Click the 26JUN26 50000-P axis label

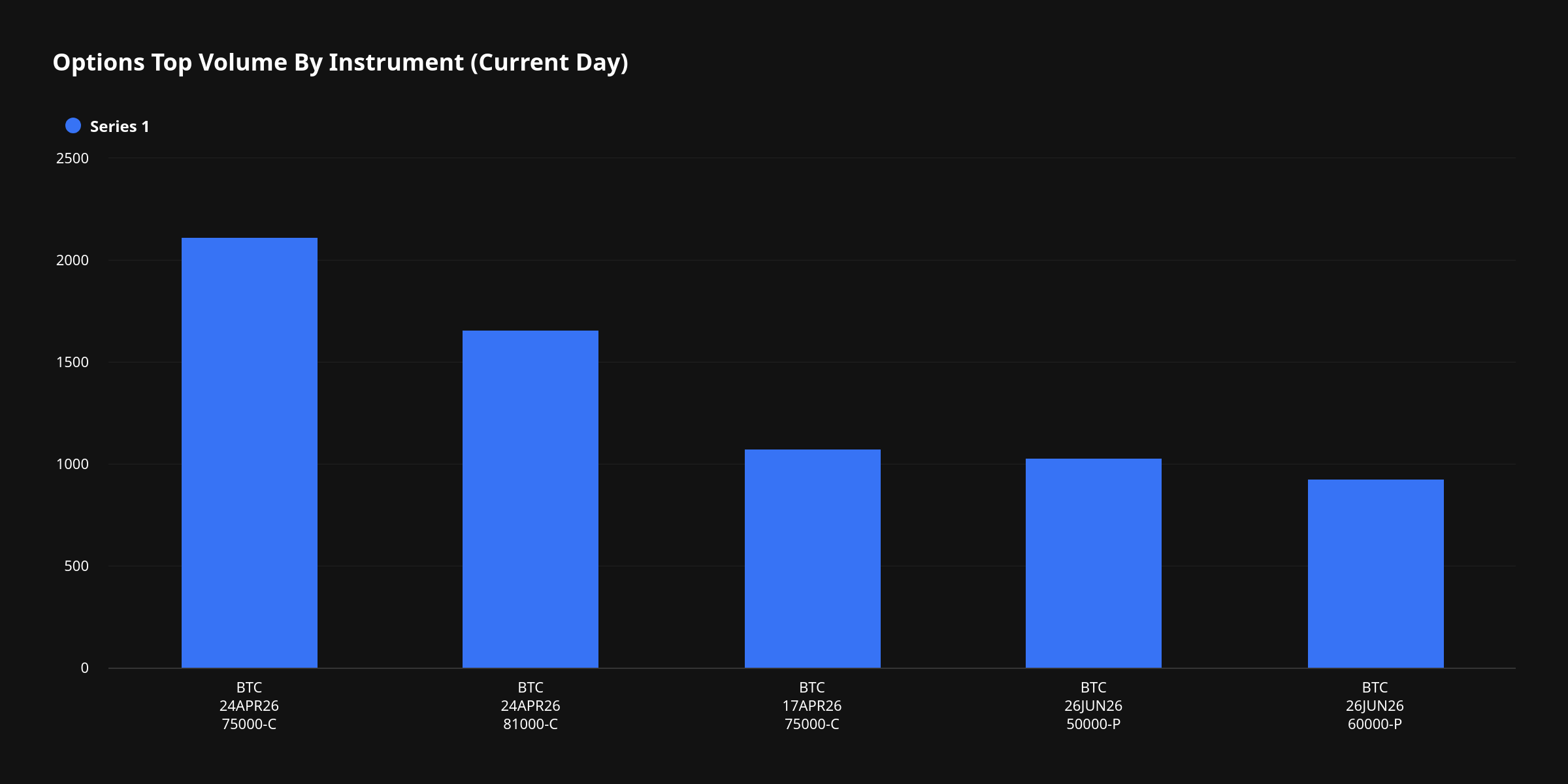point(1093,706)
